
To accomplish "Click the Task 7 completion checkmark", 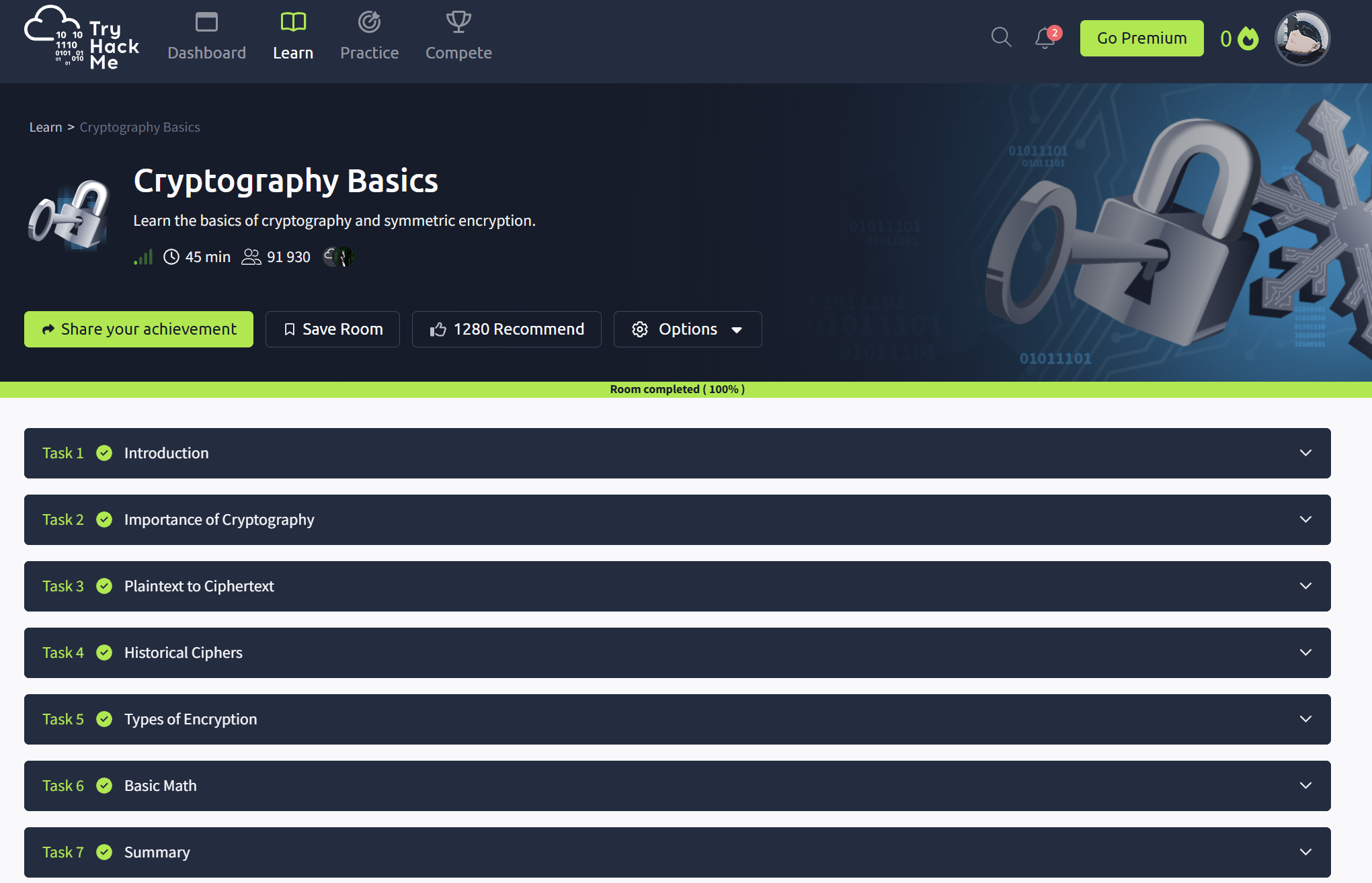I will [x=104, y=852].
